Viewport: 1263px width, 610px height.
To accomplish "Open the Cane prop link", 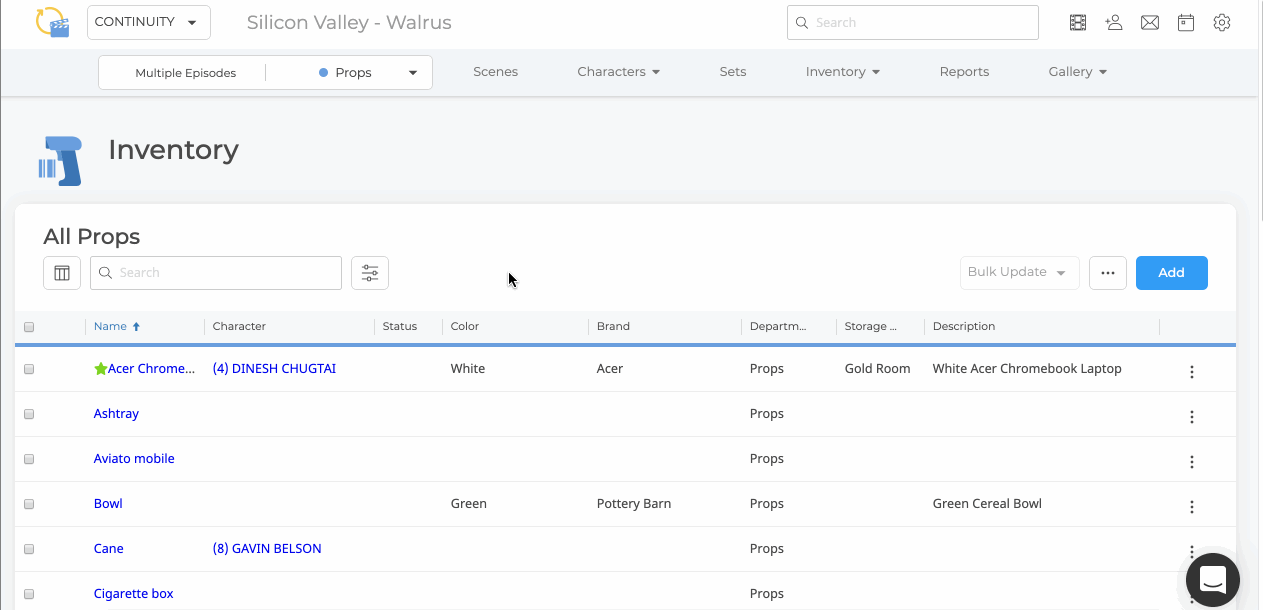I will [x=108, y=549].
